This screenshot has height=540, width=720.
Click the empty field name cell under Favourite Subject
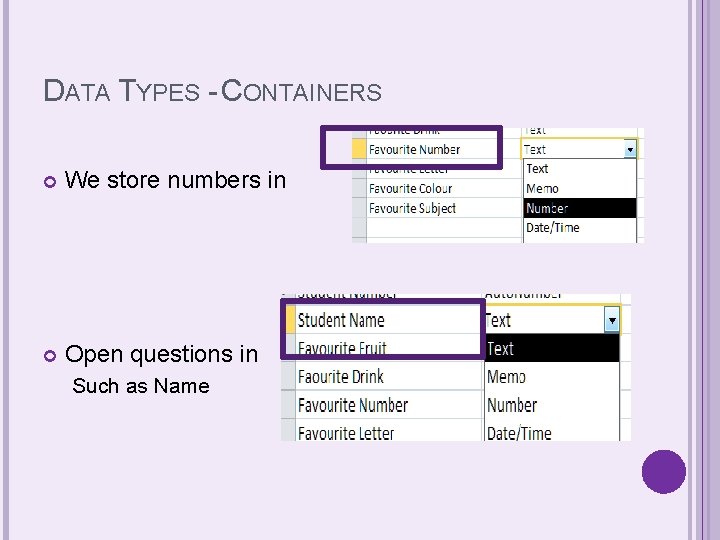(x=443, y=228)
